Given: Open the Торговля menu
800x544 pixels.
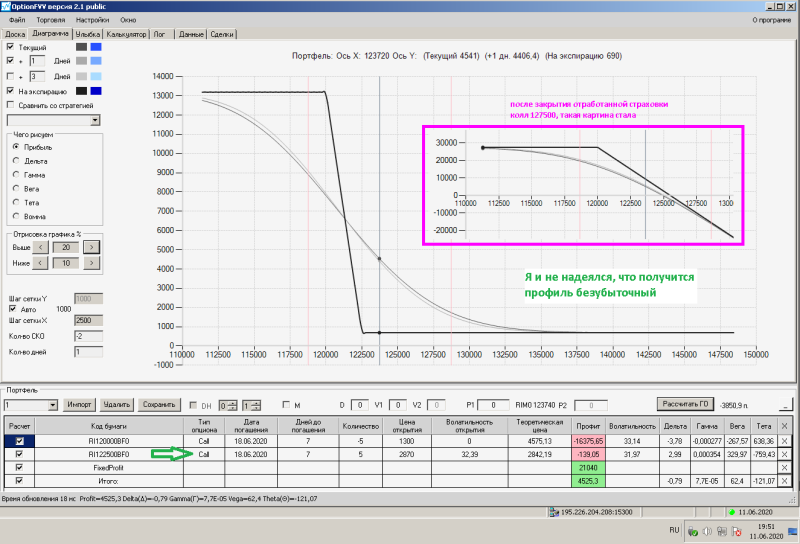Looking at the screenshot, I should (x=51, y=20).
